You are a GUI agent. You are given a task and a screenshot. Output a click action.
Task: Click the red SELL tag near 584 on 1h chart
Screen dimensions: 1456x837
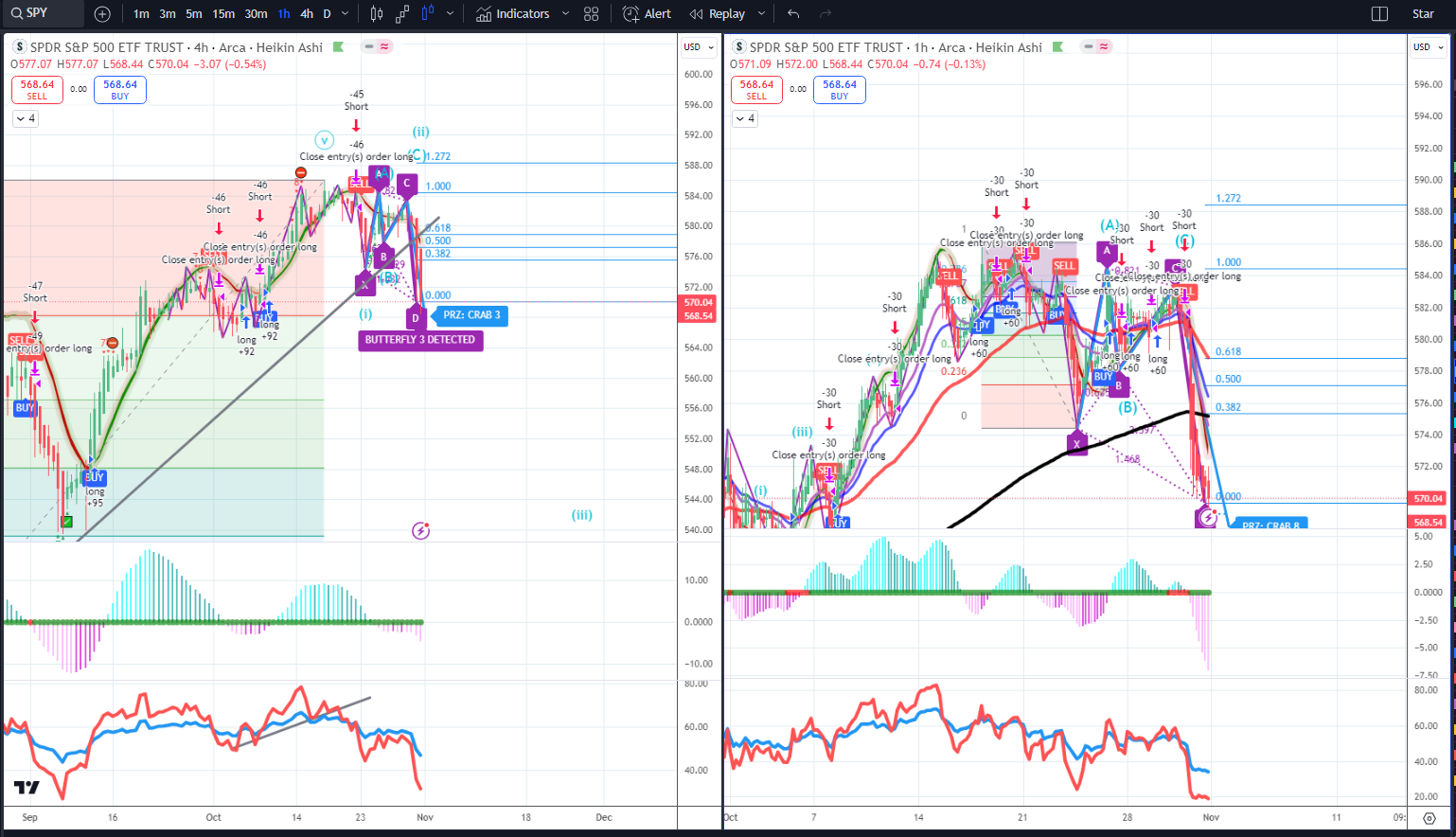(x=1064, y=266)
